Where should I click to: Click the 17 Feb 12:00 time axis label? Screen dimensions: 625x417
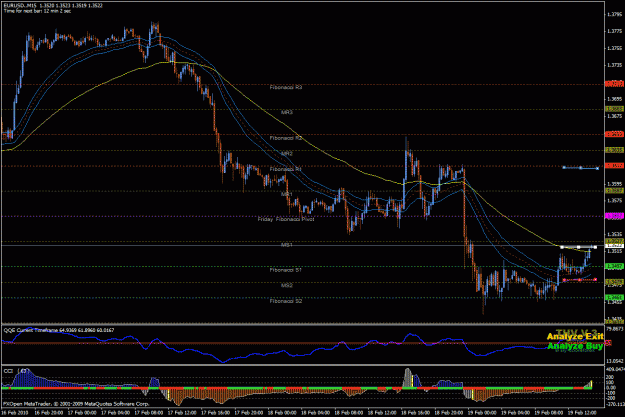click(182, 413)
